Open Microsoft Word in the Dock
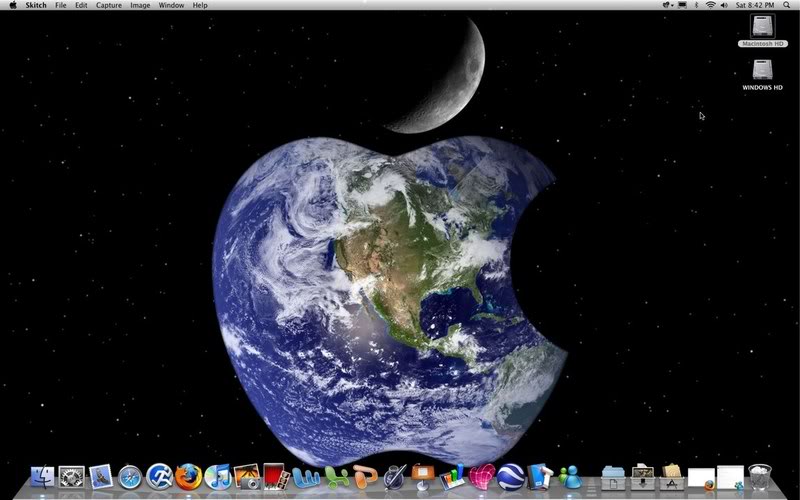Viewport: 800px width, 500px height. [x=306, y=478]
